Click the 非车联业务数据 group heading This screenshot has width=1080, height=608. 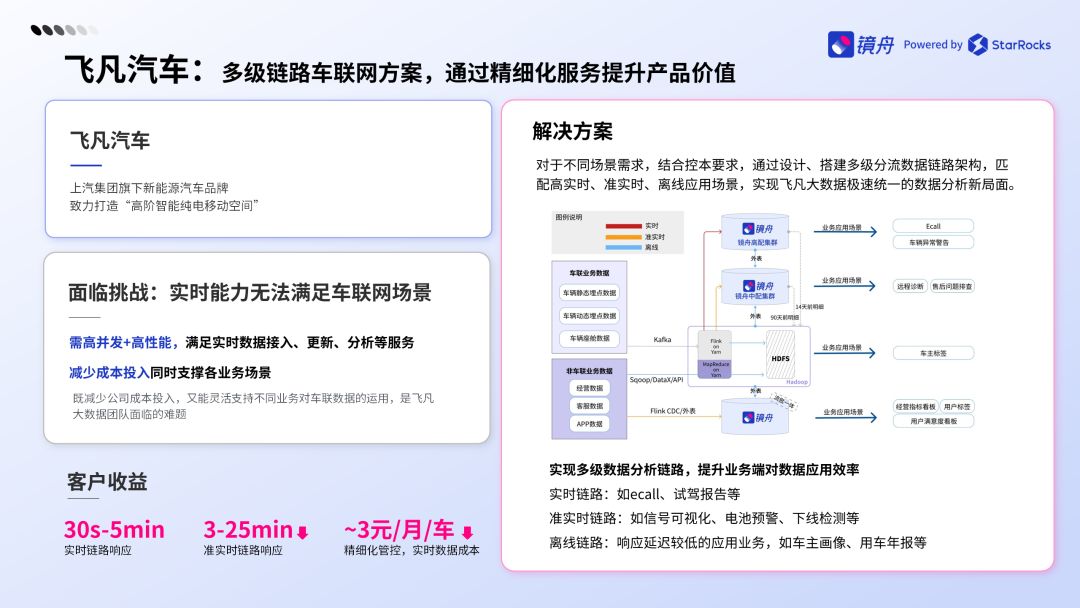tap(589, 371)
